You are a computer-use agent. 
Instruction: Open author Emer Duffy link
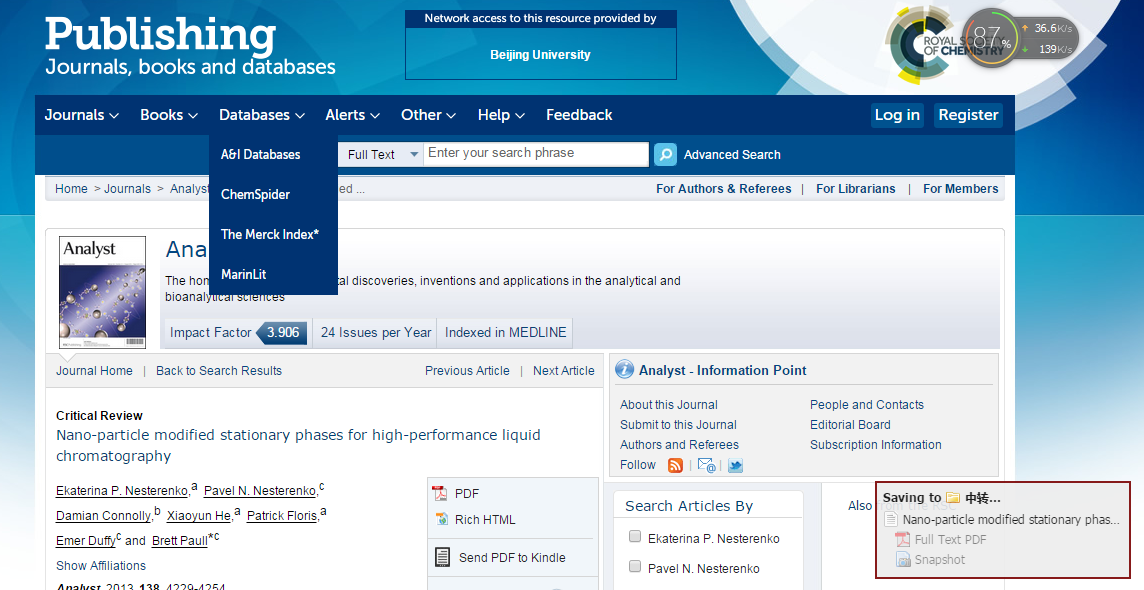tap(86, 541)
